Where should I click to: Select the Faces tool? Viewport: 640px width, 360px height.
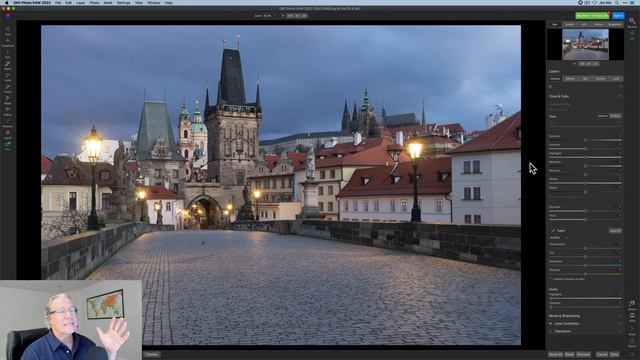point(7,88)
